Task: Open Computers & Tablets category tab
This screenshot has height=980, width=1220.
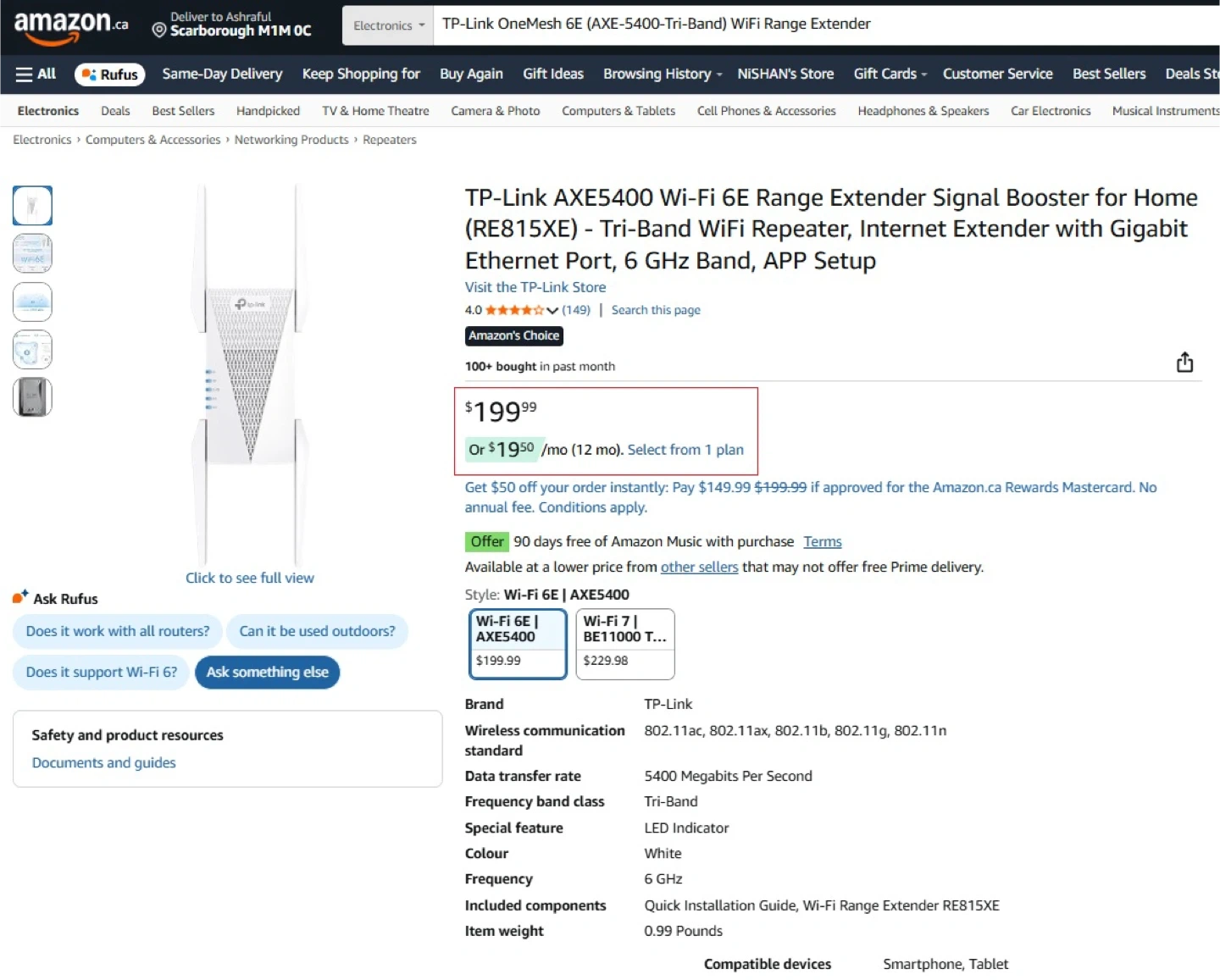Action: tap(618, 111)
